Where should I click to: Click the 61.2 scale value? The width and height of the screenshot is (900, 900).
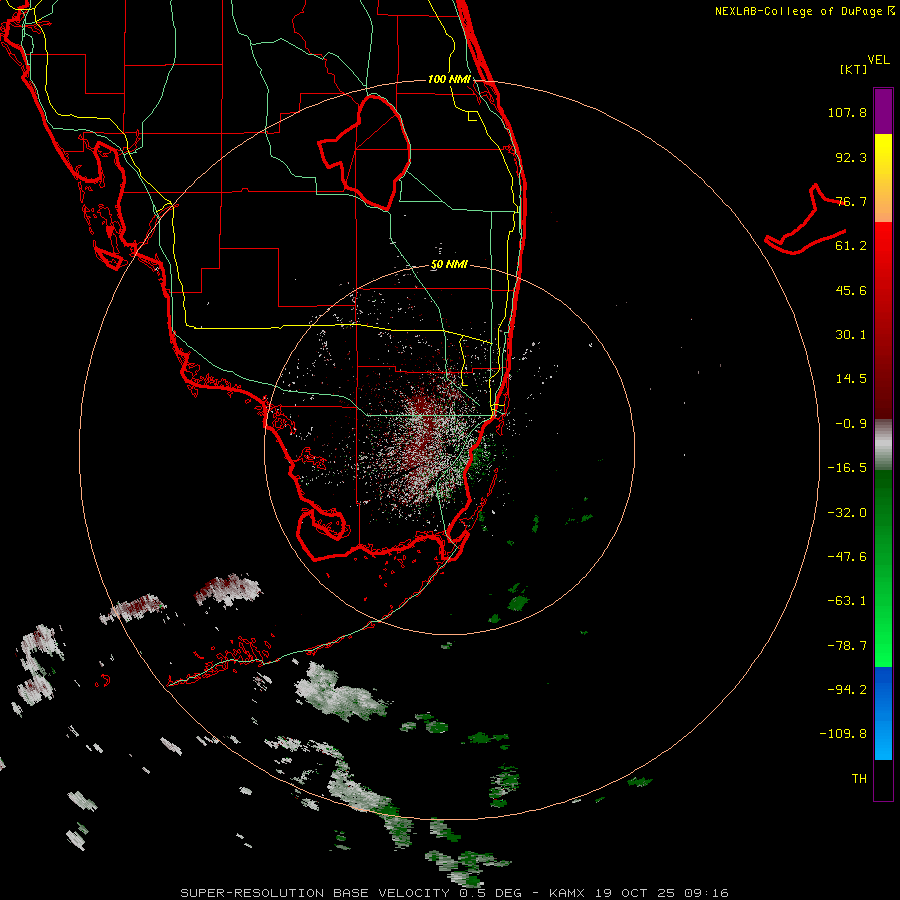pyautogui.click(x=851, y=246)
